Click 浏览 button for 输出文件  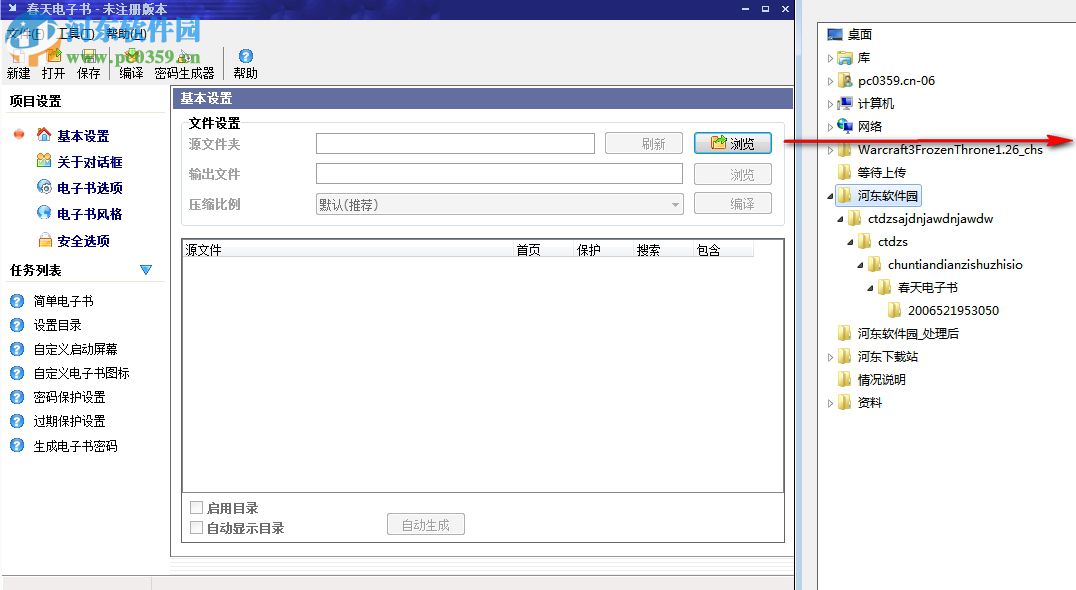[x=732, y=174]
